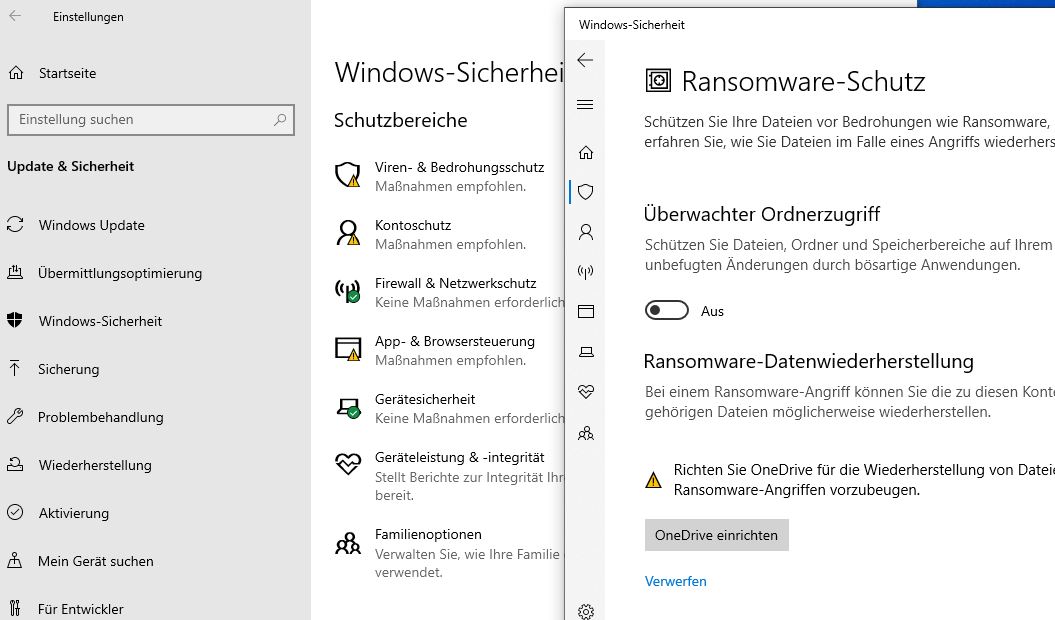Viewport: 1055px width, 620px height.
Task: Open Startseite in Einstellungen sidebar
Action: 67,73
